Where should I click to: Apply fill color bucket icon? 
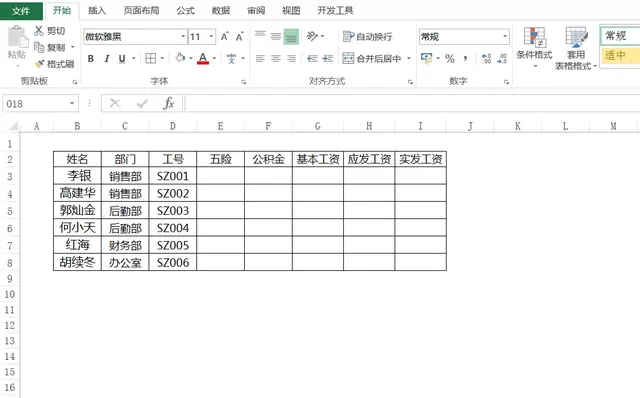pyautogui.click(x=180, y=58)
